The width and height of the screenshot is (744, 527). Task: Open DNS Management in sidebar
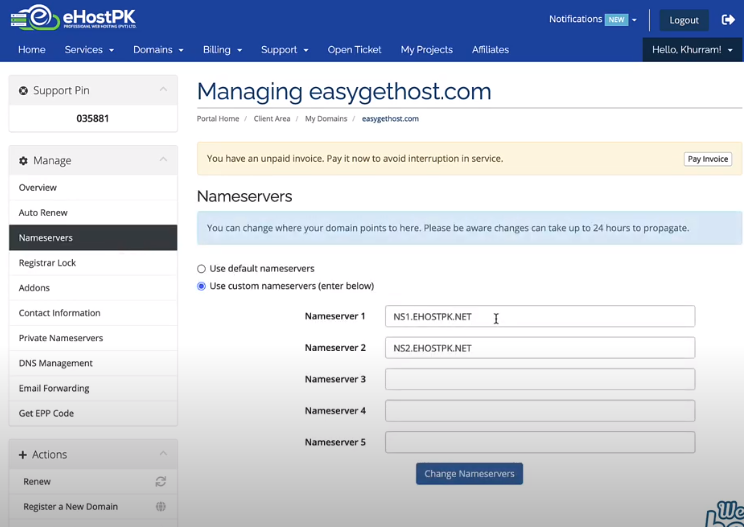tap(93, 363)
